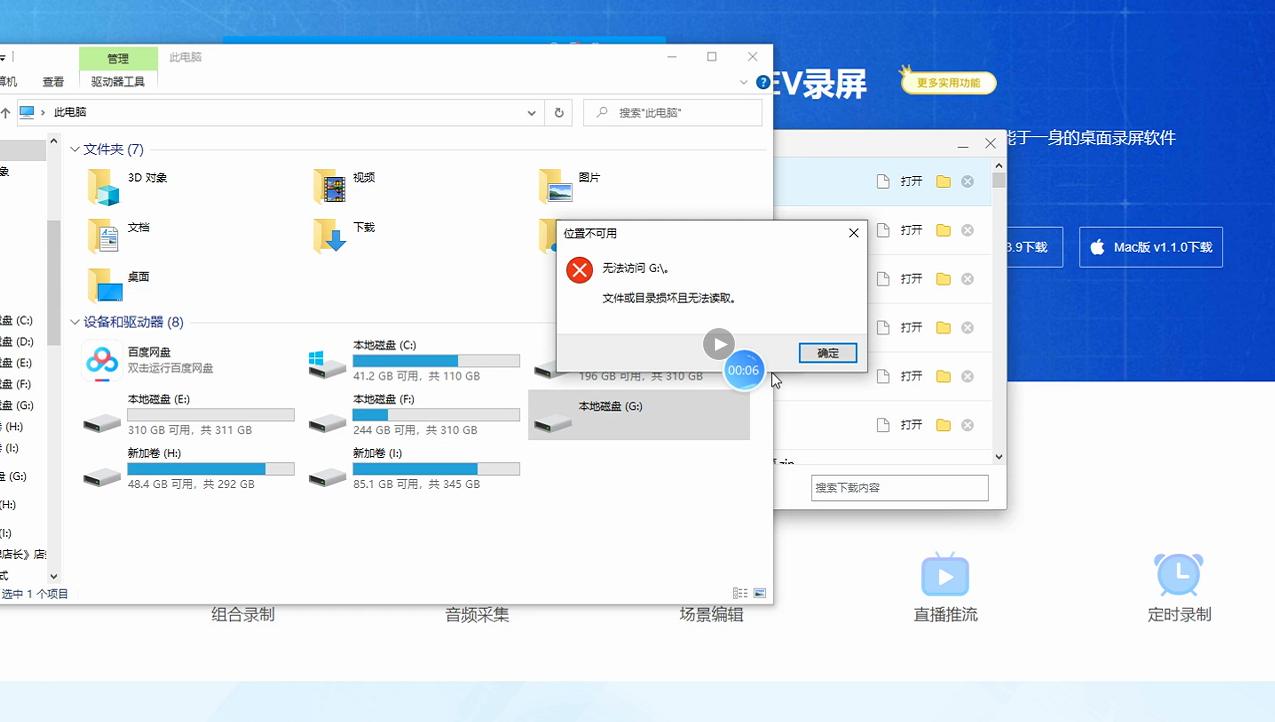Select the 定时录制 timed recording clock icon
Viewport: 1275px width, 722px height.
pyautogui.click(x=1178, y=575)
